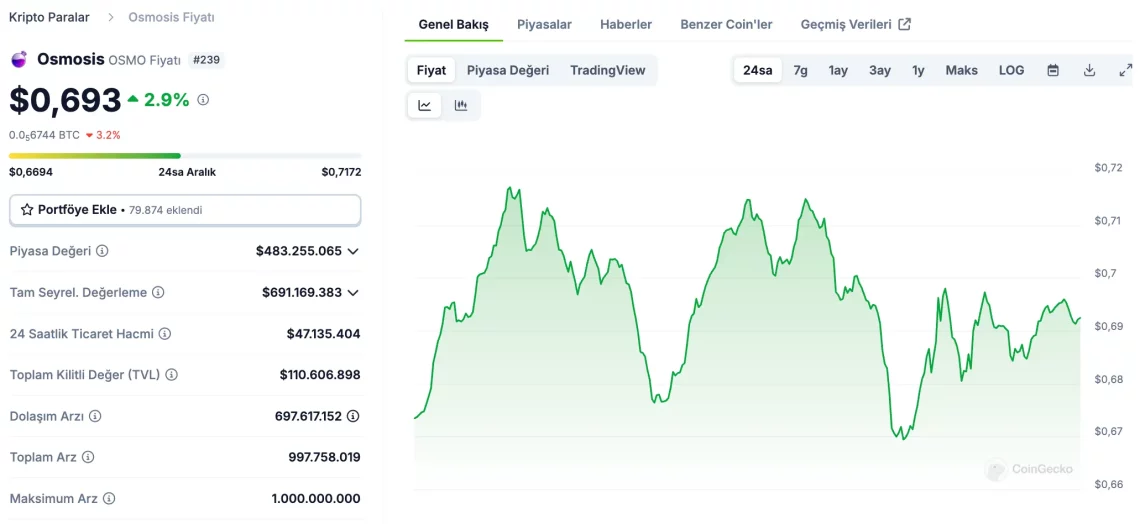Toggle LOG scale on chart
The image size is (1140, 524).
pyautogui.click(x=1011, y=70)
